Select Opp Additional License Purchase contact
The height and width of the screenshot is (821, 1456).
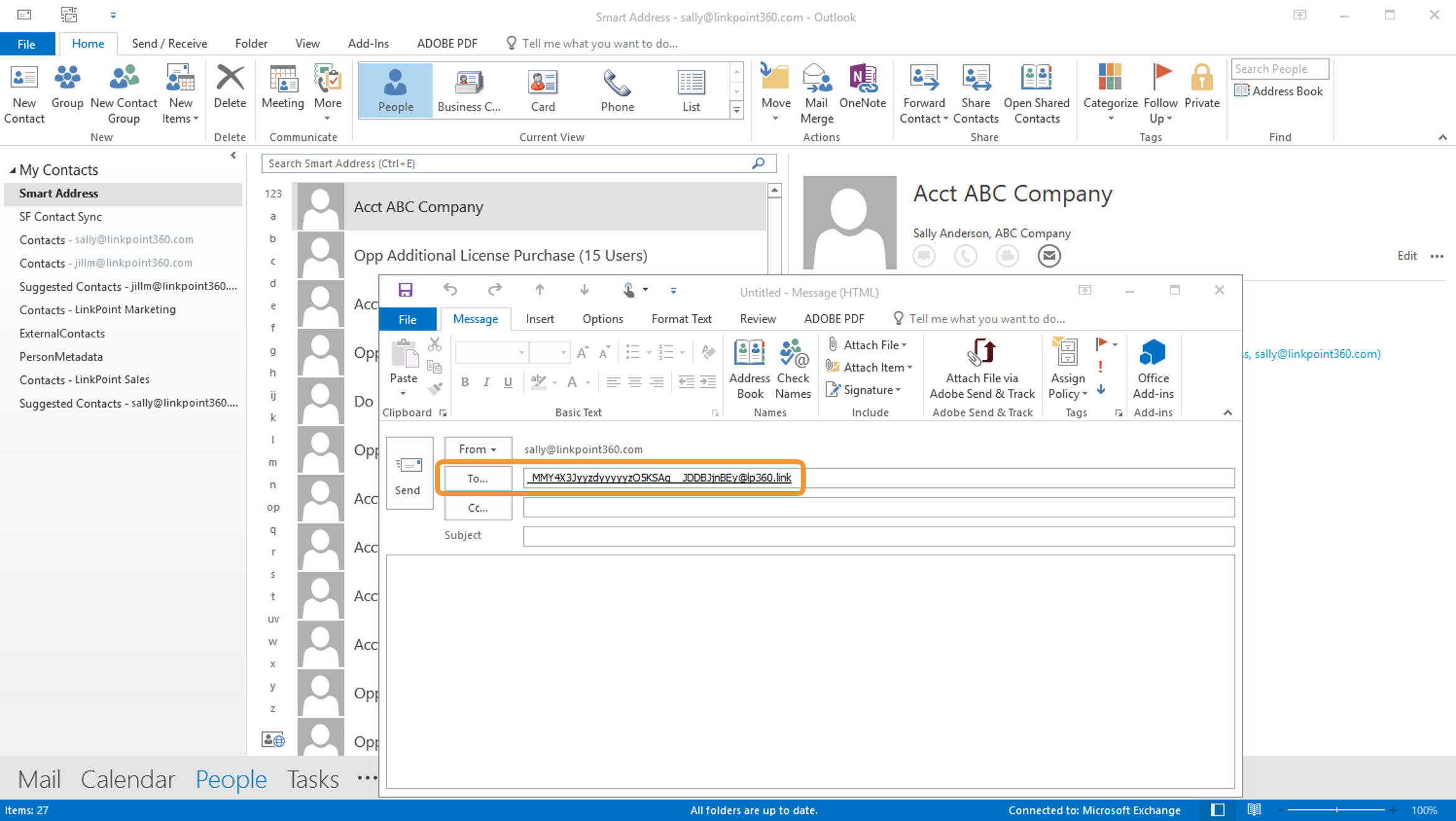[531, 255]
